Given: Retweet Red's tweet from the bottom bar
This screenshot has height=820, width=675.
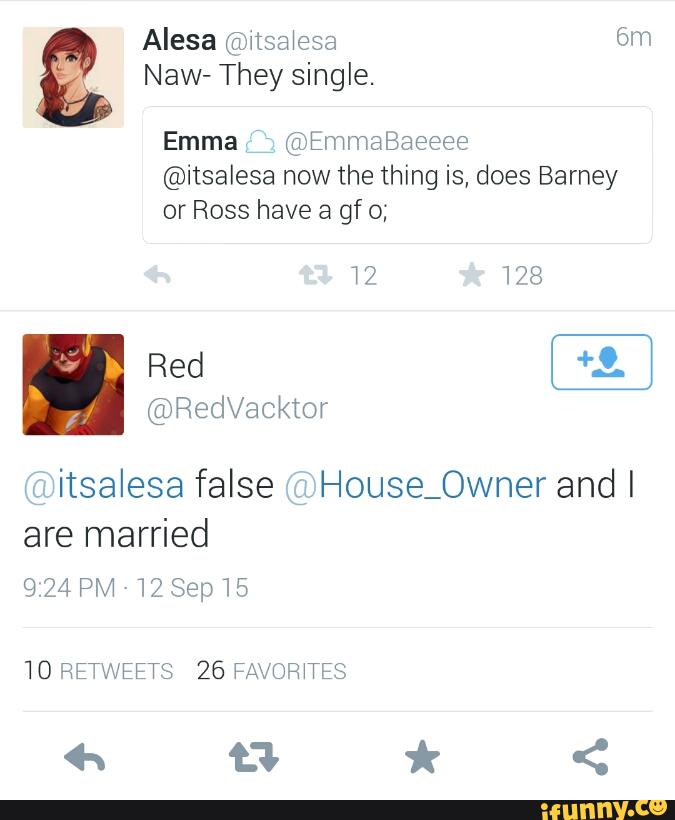Looking at the screenshot, I should pos(255,758).
